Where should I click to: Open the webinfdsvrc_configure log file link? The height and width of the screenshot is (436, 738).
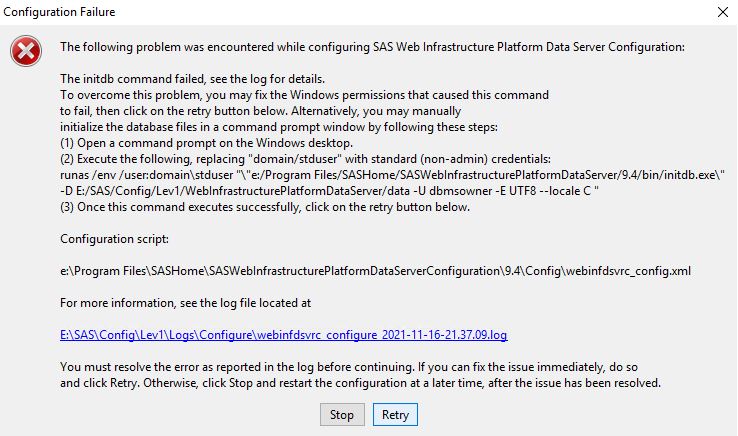[x=291, y=334]
